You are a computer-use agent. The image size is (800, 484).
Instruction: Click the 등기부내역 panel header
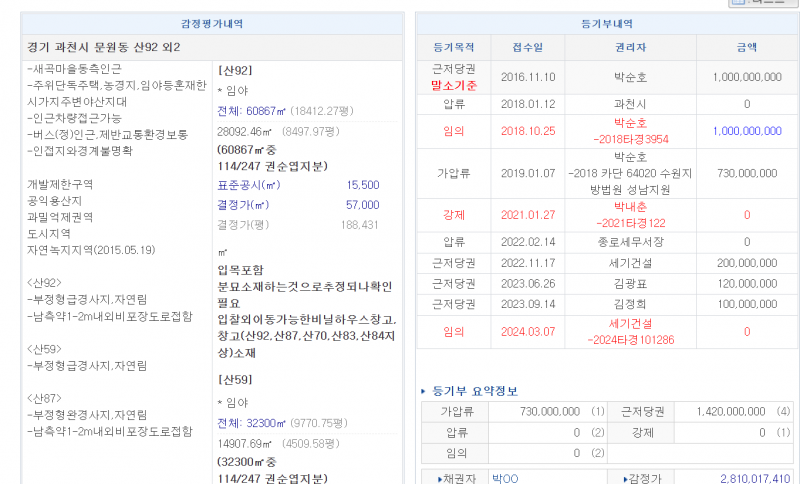click(x=607, y=23)
